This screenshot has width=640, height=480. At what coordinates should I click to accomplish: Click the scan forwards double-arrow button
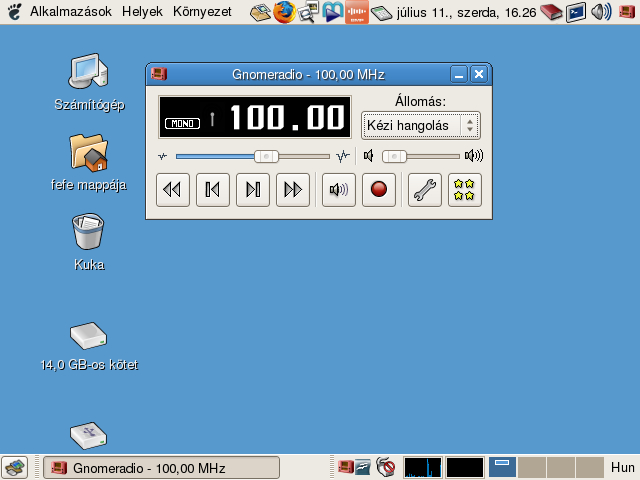click(x=293, y=189)
